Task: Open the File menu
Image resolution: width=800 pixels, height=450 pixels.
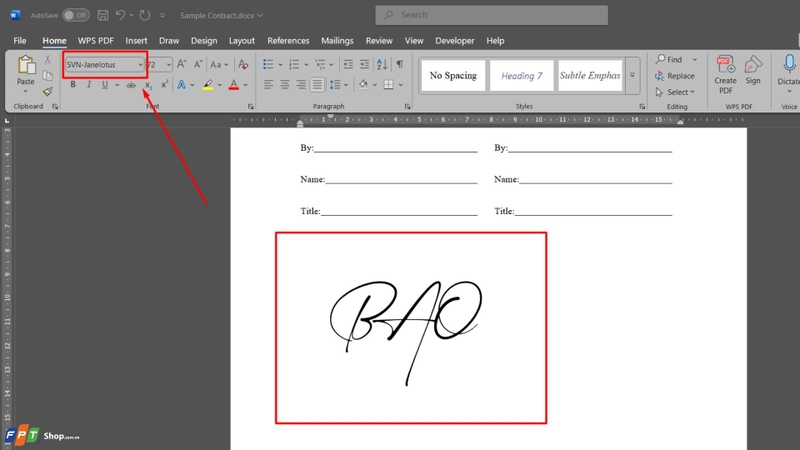Action: click(x=20, y=41)
